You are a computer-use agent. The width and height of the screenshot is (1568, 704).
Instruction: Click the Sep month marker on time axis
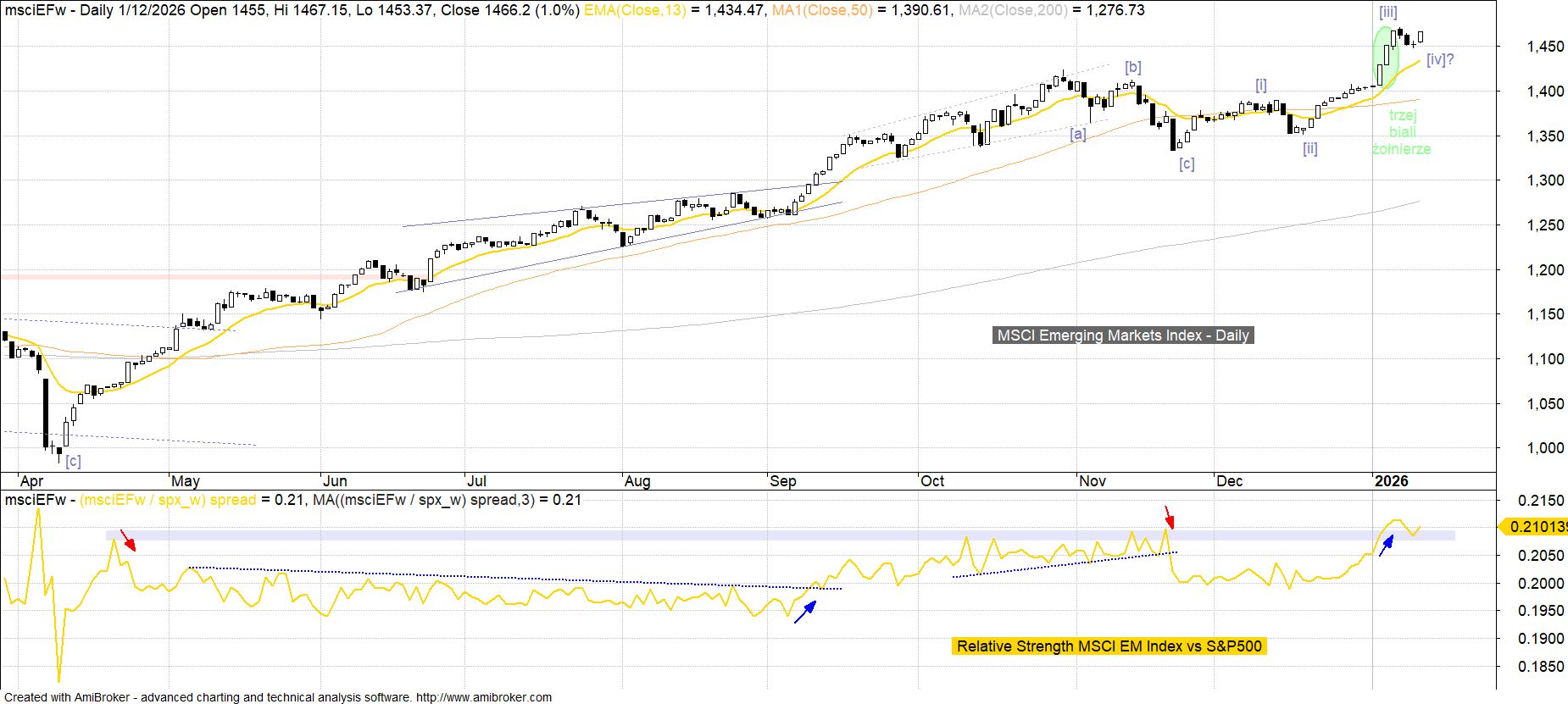[782, 481]
